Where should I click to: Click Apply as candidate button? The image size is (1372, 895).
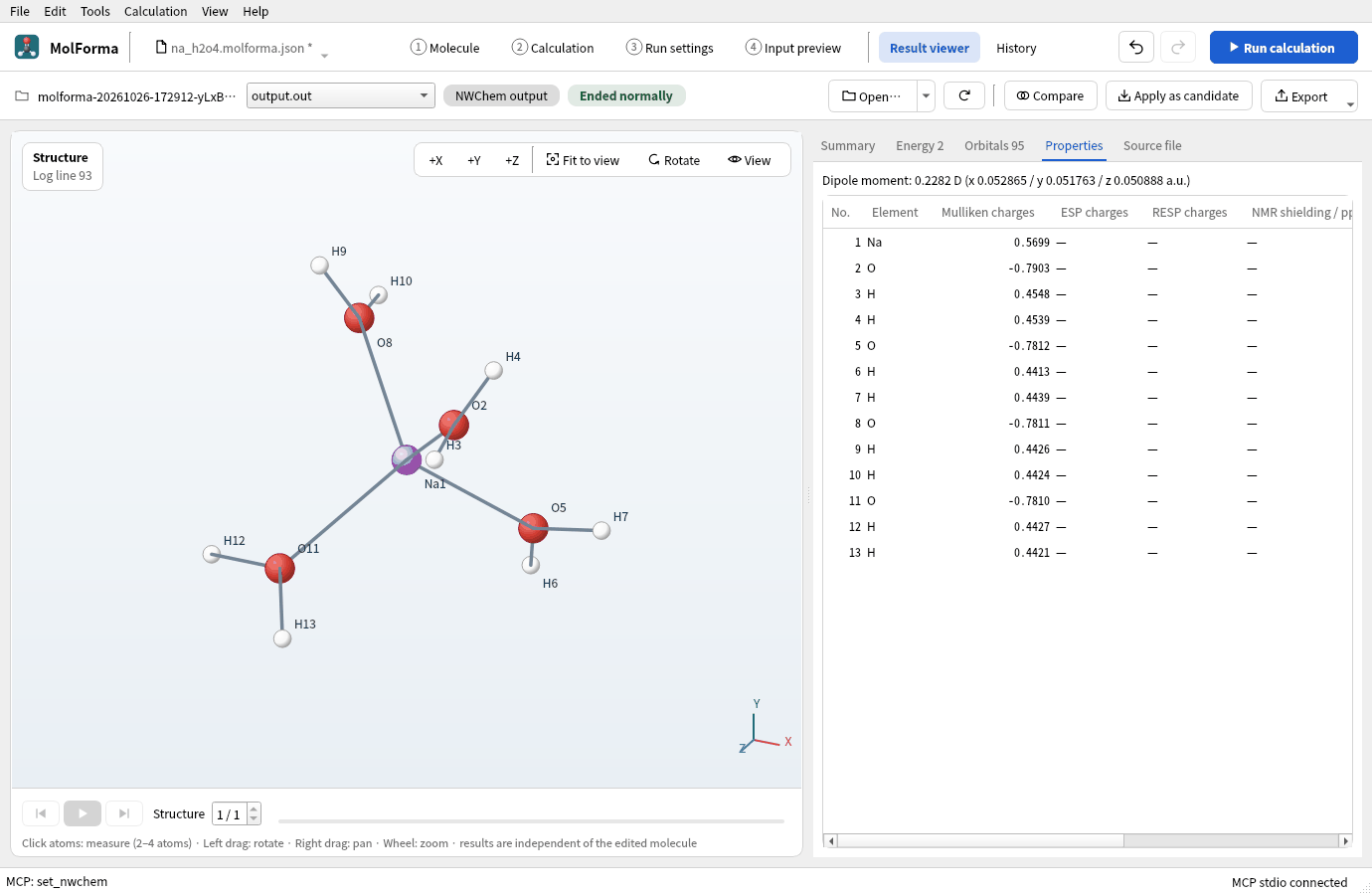[1178, 95]
